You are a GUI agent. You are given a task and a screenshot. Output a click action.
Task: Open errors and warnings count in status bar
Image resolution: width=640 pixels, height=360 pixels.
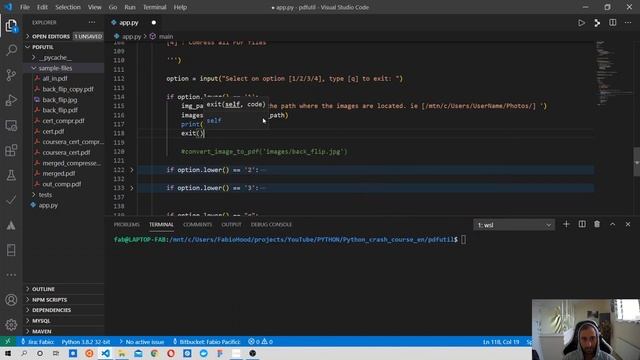[x=260, y=342]
